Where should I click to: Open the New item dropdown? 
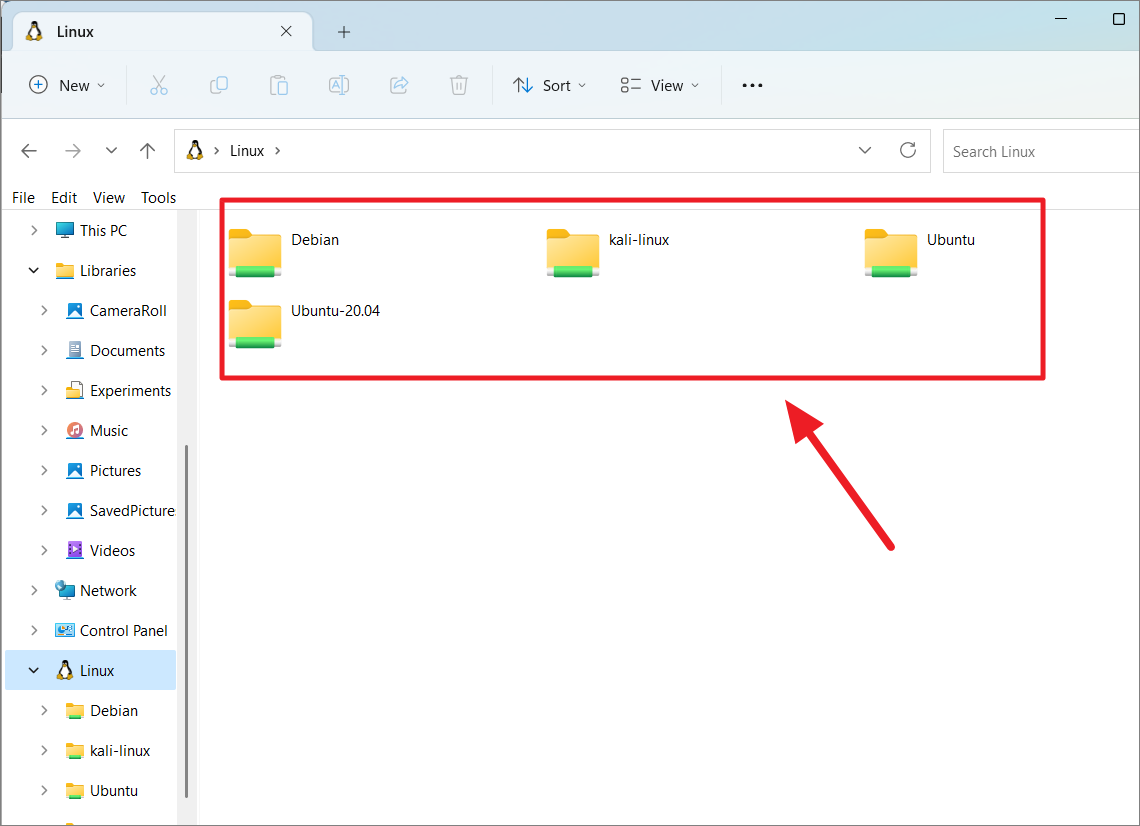click(67, 85)
